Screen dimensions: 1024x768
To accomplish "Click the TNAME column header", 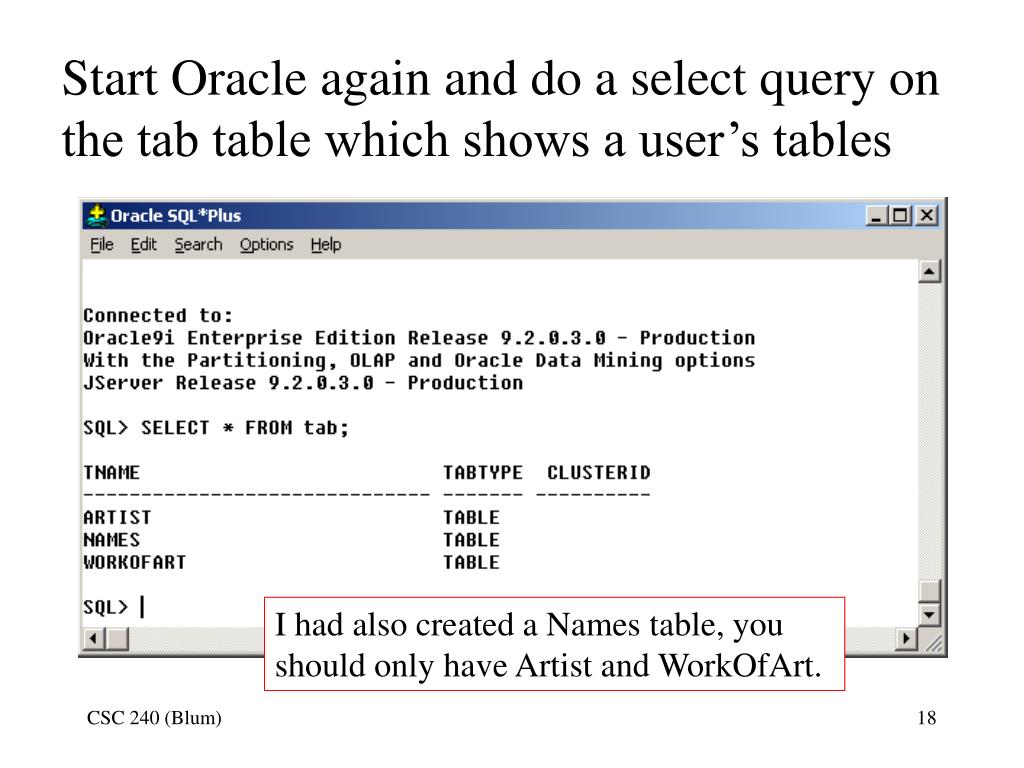I will tap(112, 473).
